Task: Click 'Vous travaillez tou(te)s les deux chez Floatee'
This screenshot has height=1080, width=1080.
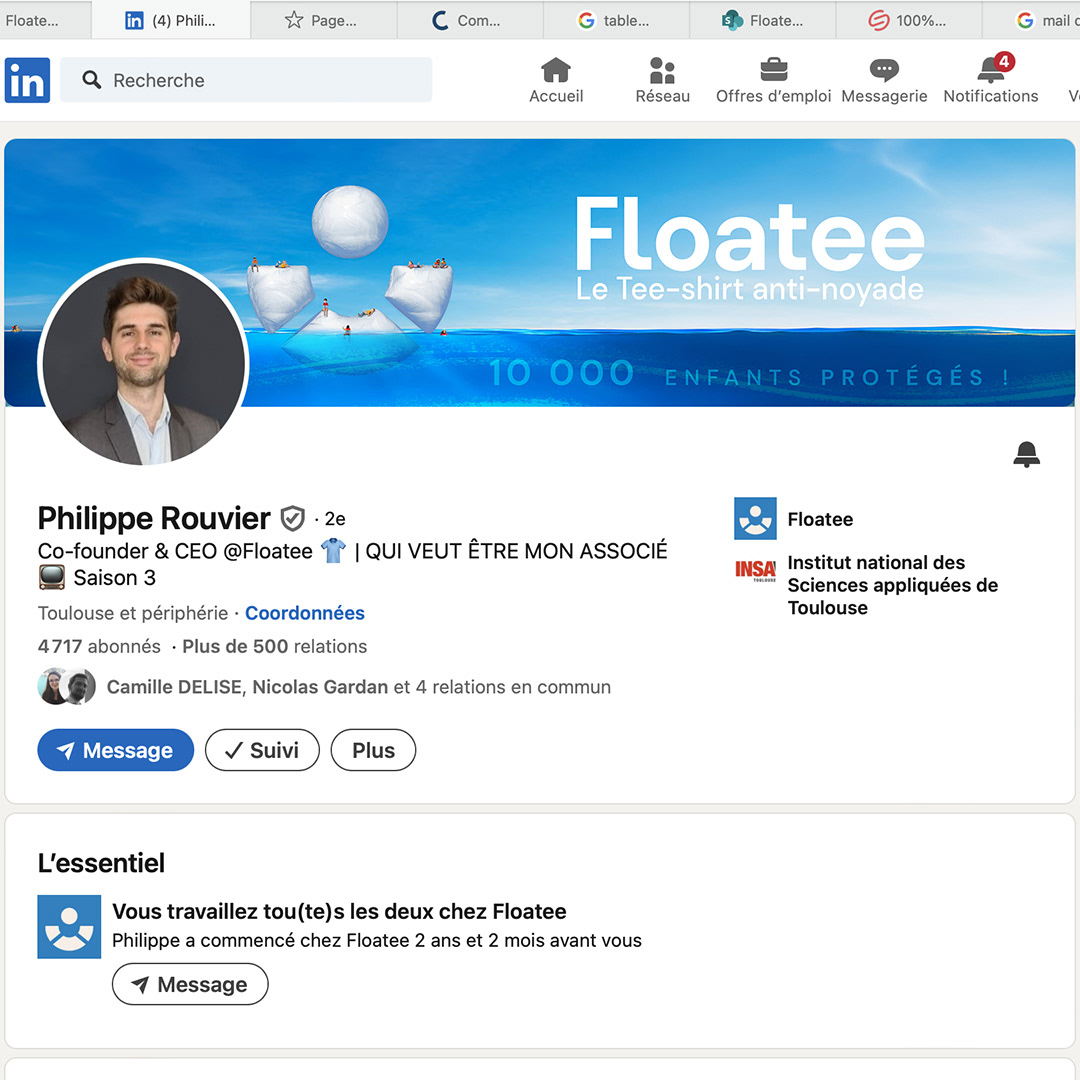Action: [x=339, y=911]
